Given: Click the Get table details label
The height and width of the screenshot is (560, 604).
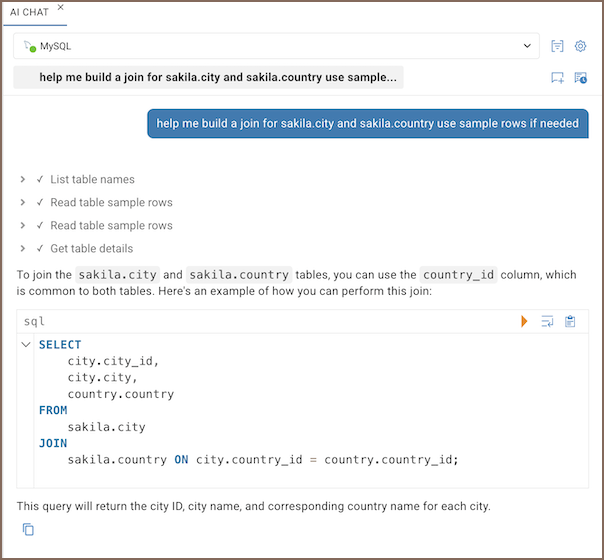Looking at the screenshot, I should pyautogui.click(x=92, y=248).
